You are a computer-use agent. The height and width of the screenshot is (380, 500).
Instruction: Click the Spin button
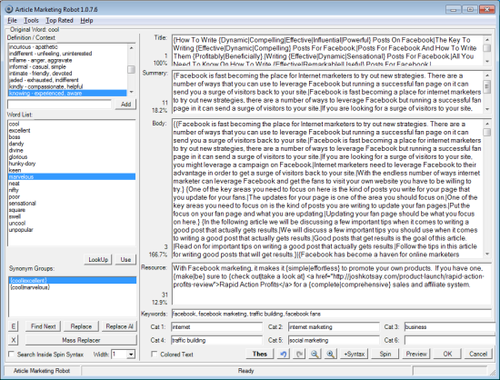(x=385, y=354)
